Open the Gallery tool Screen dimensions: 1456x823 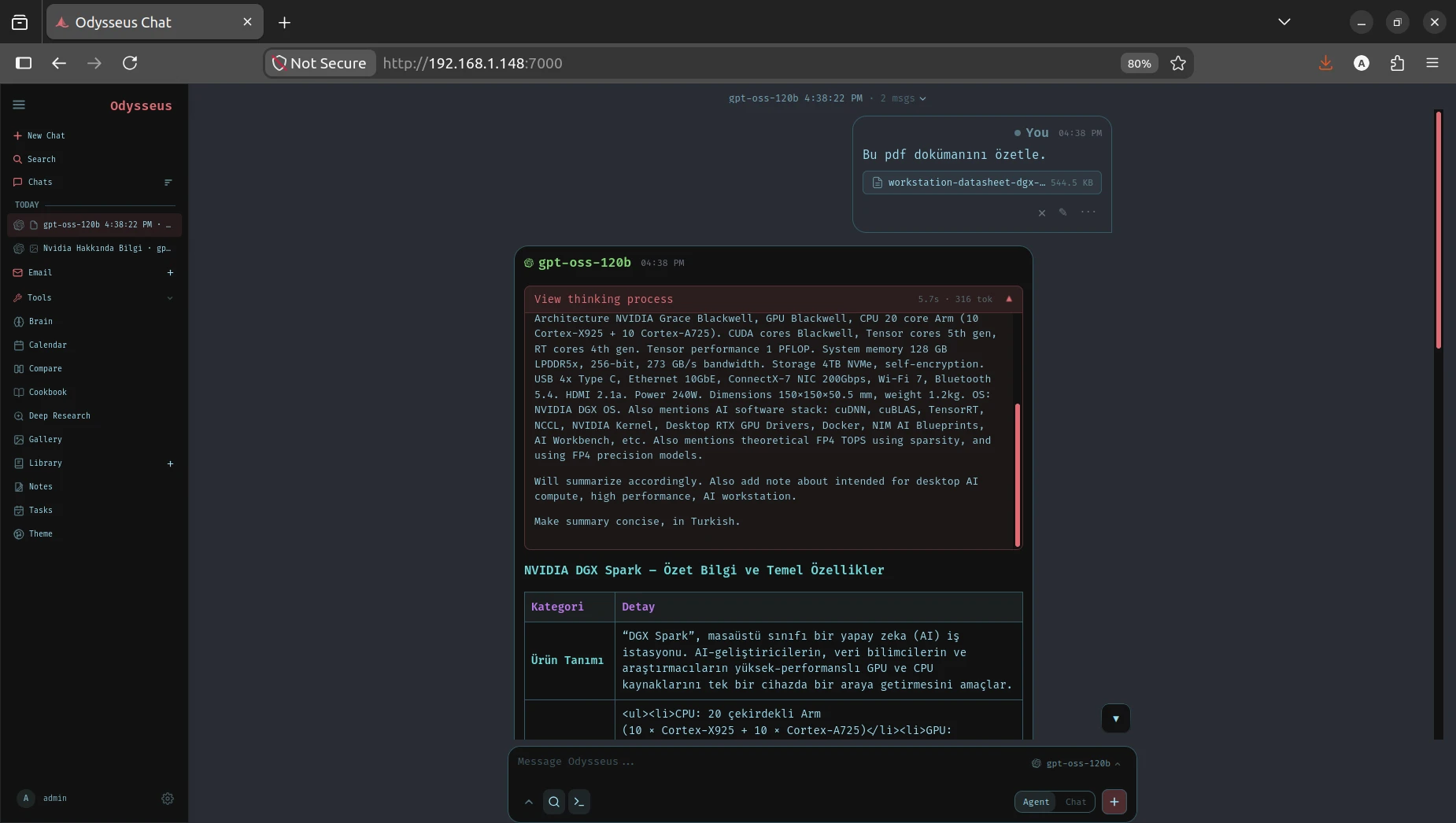click(x=38, y=439)
